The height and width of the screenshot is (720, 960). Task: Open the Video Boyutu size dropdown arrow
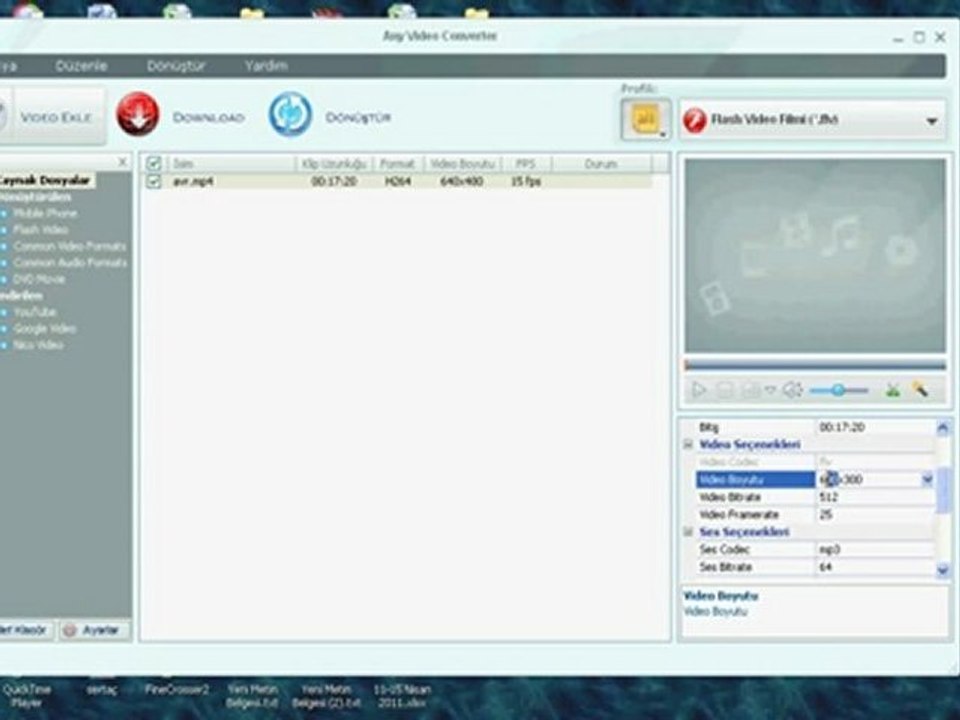click(x=927, y=479)
